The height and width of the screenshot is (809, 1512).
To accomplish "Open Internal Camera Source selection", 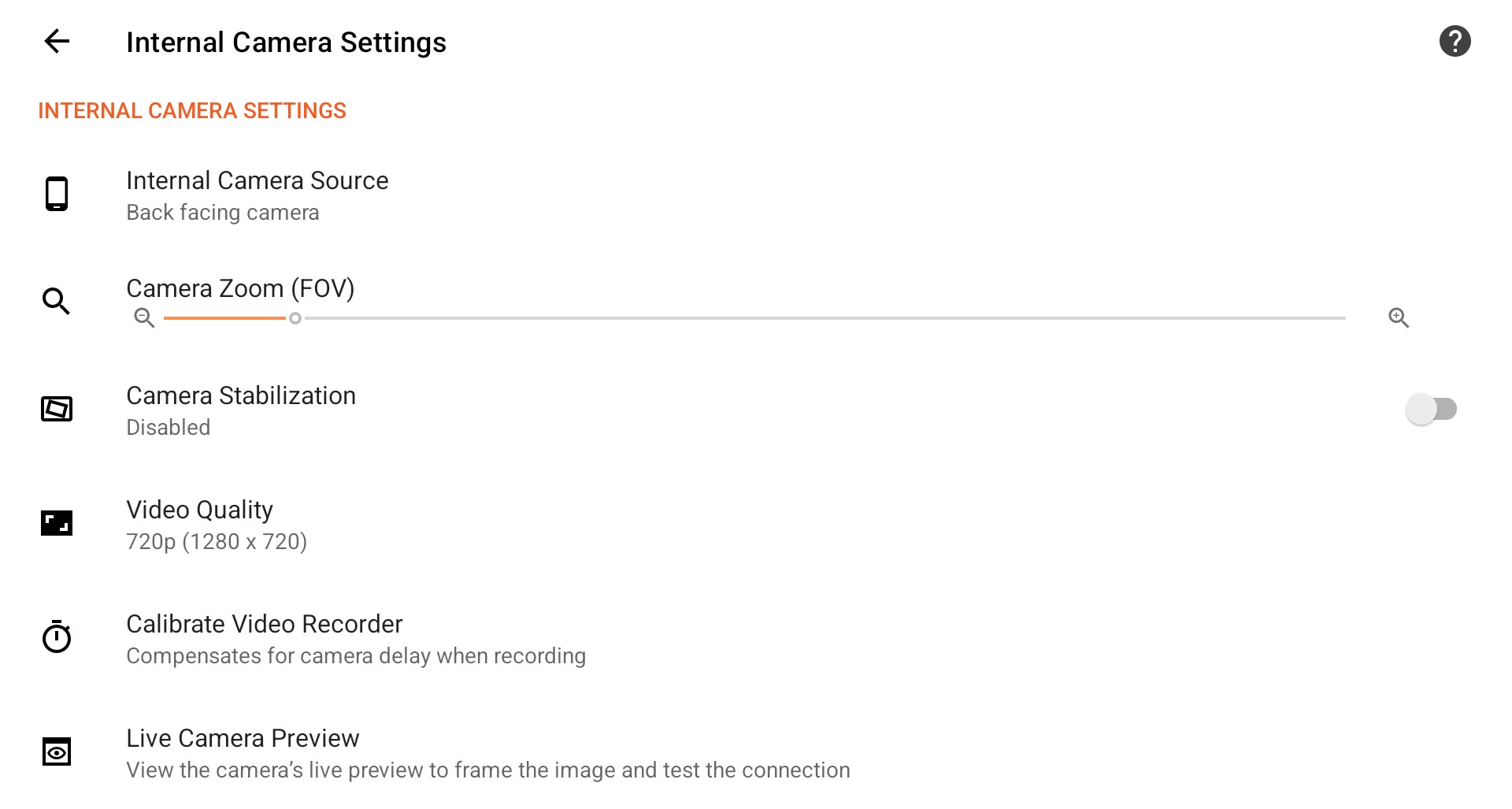I will coord(257,181).
